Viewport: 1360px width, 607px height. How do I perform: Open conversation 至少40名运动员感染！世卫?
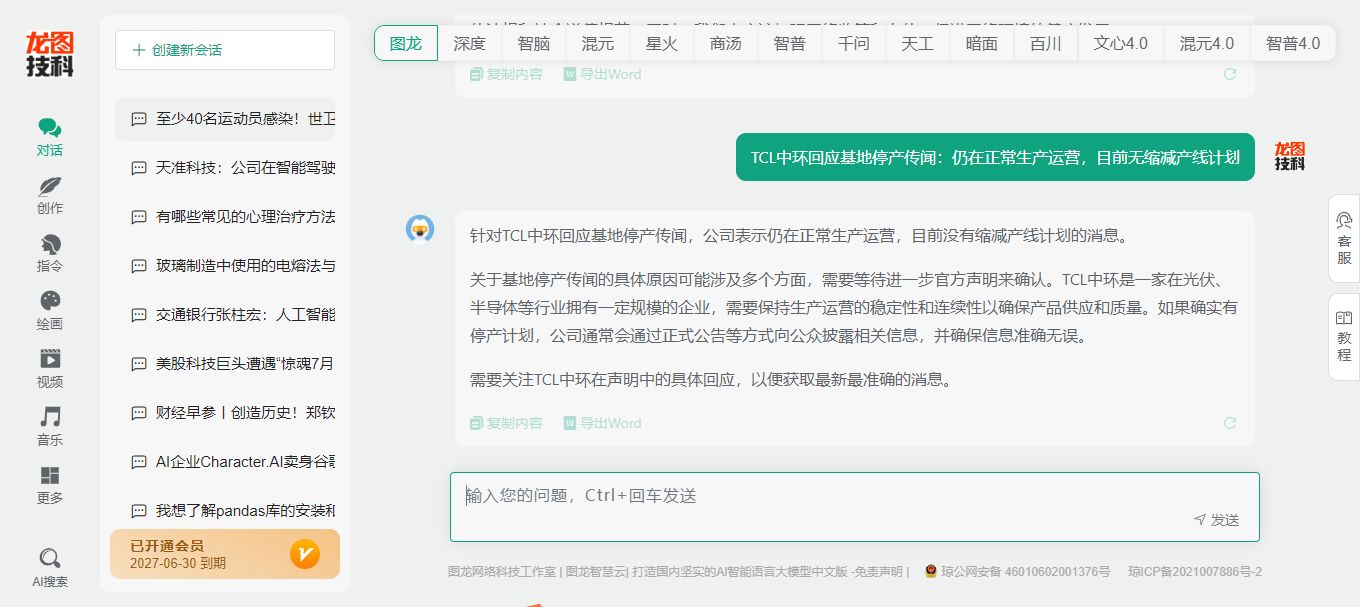pos(225,119)
